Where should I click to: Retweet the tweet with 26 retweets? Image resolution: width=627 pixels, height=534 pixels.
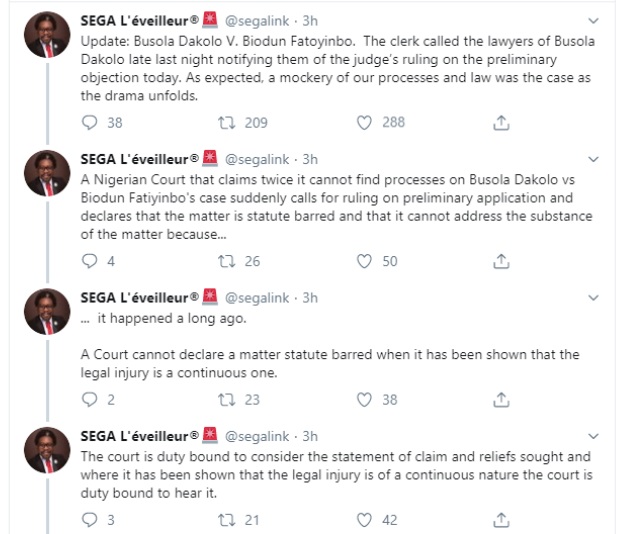(226, 261)
